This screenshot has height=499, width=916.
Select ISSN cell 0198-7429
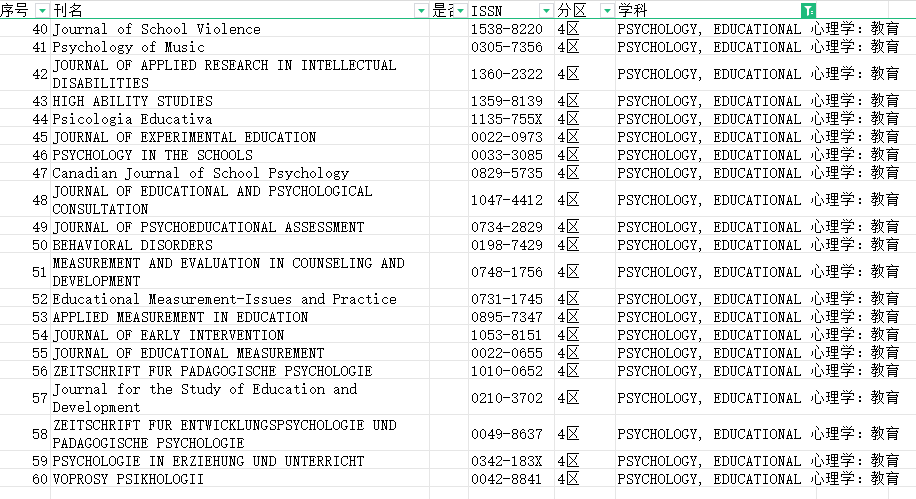coord(511,245)
